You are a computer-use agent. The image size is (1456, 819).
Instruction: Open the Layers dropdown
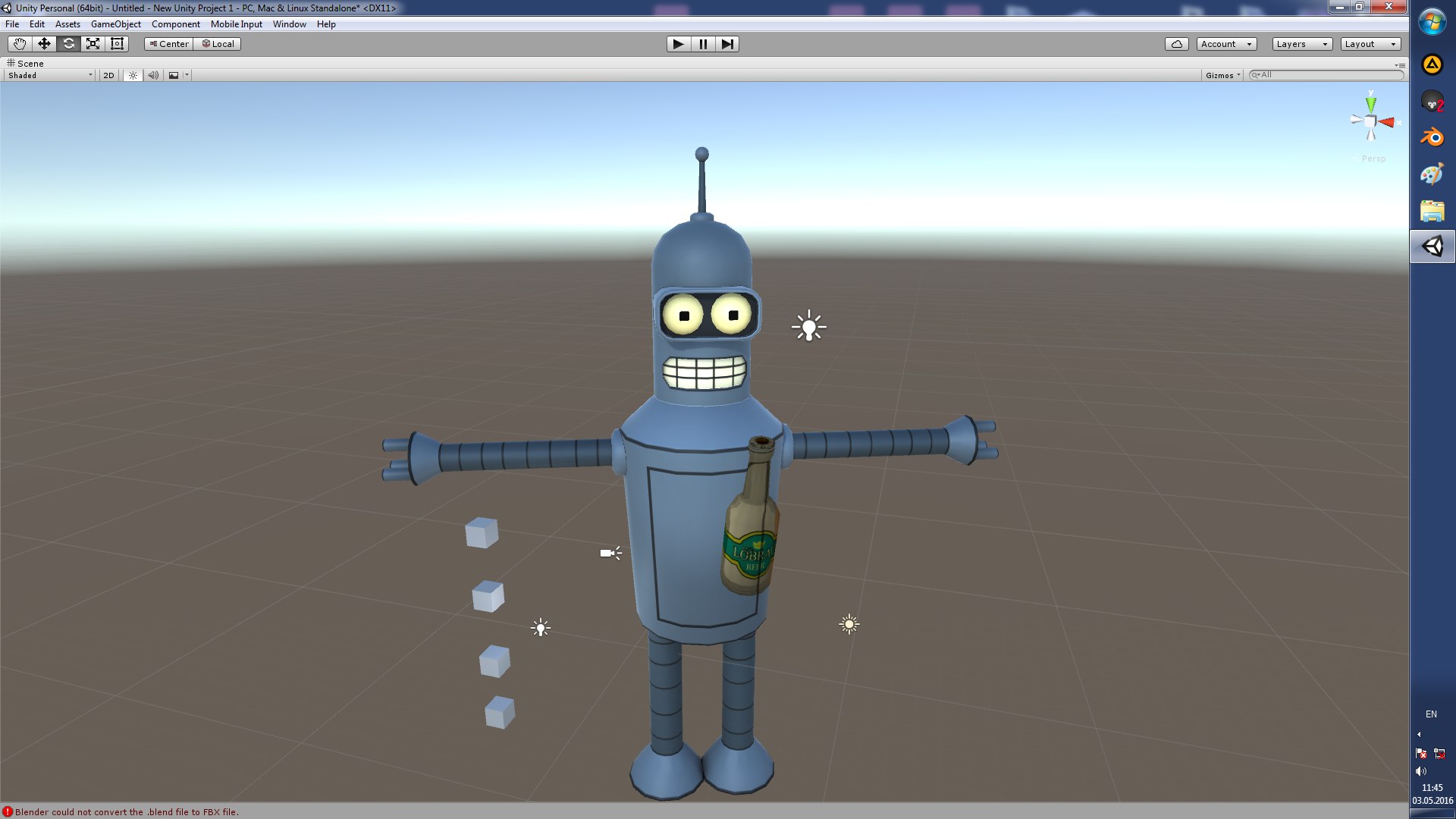pos(1302,44)
